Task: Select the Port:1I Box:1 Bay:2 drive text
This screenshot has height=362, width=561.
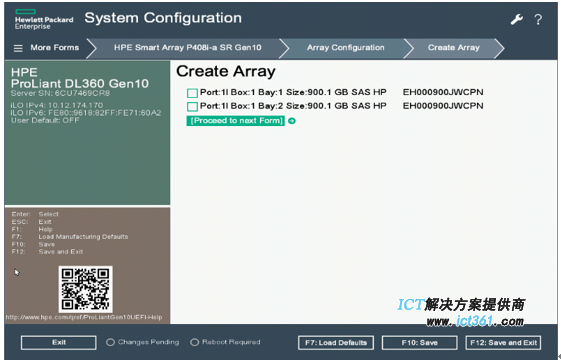Action: point(293,106)
